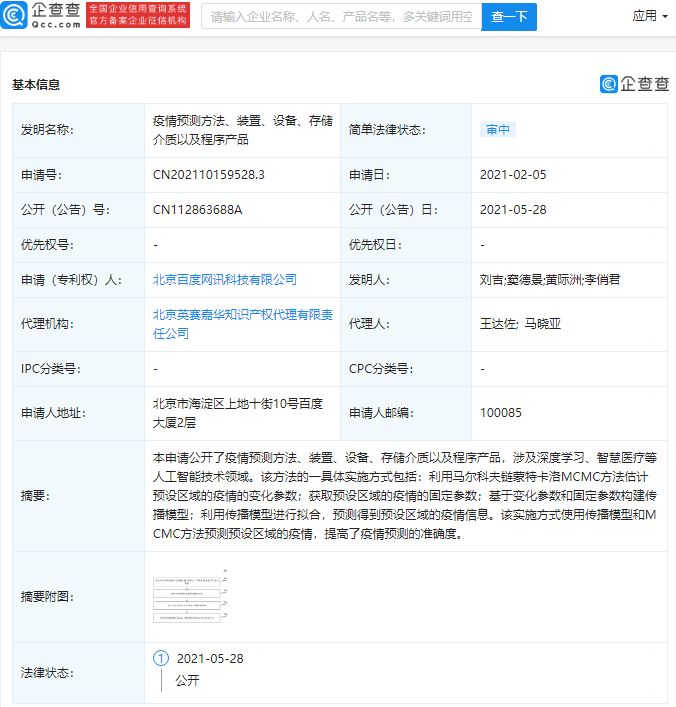Click the CPC分类号 label

(x=381, y=369)
